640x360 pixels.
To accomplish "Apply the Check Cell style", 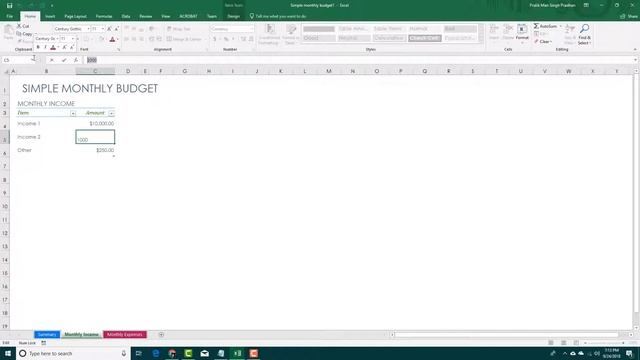I will (x=425, y=38).
